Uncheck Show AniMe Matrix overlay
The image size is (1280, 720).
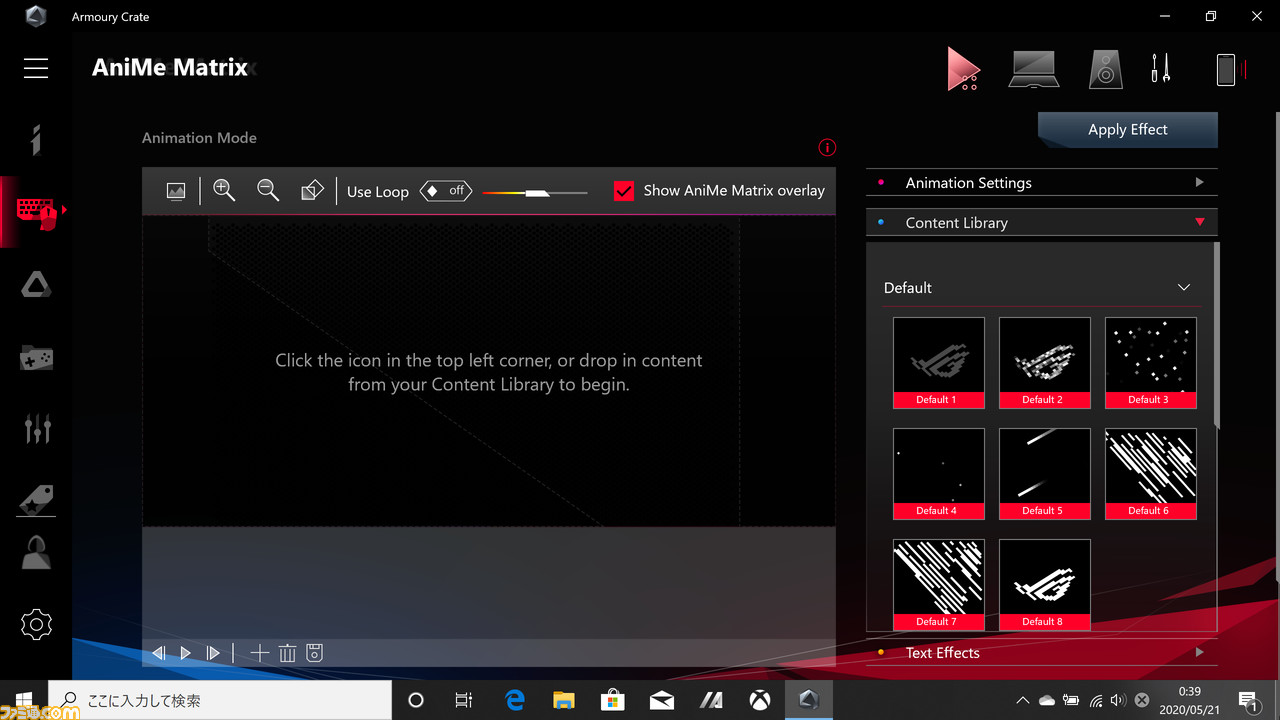point(624,191)
